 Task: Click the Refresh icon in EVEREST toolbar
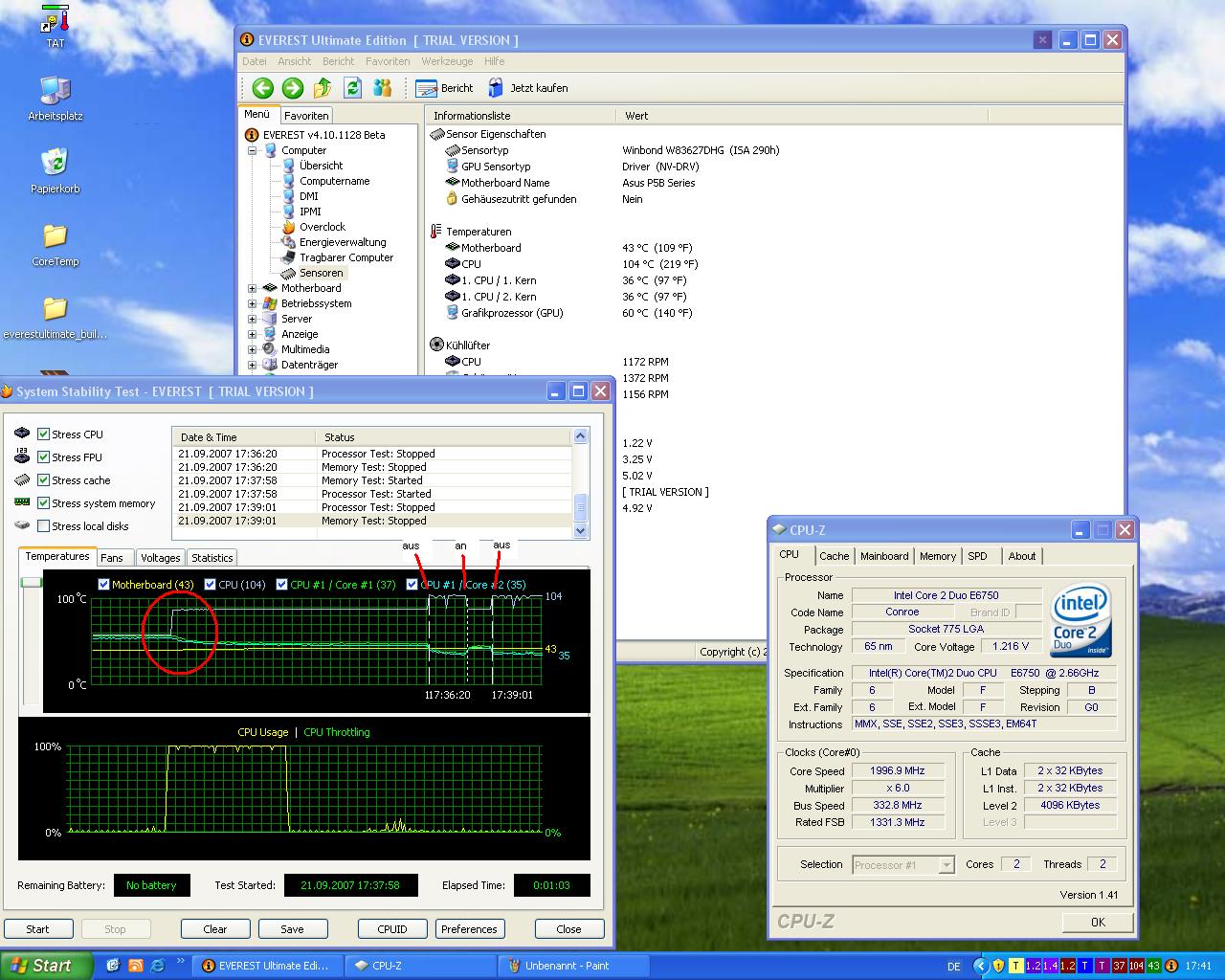pyautogui.click(x=352, y=88)
